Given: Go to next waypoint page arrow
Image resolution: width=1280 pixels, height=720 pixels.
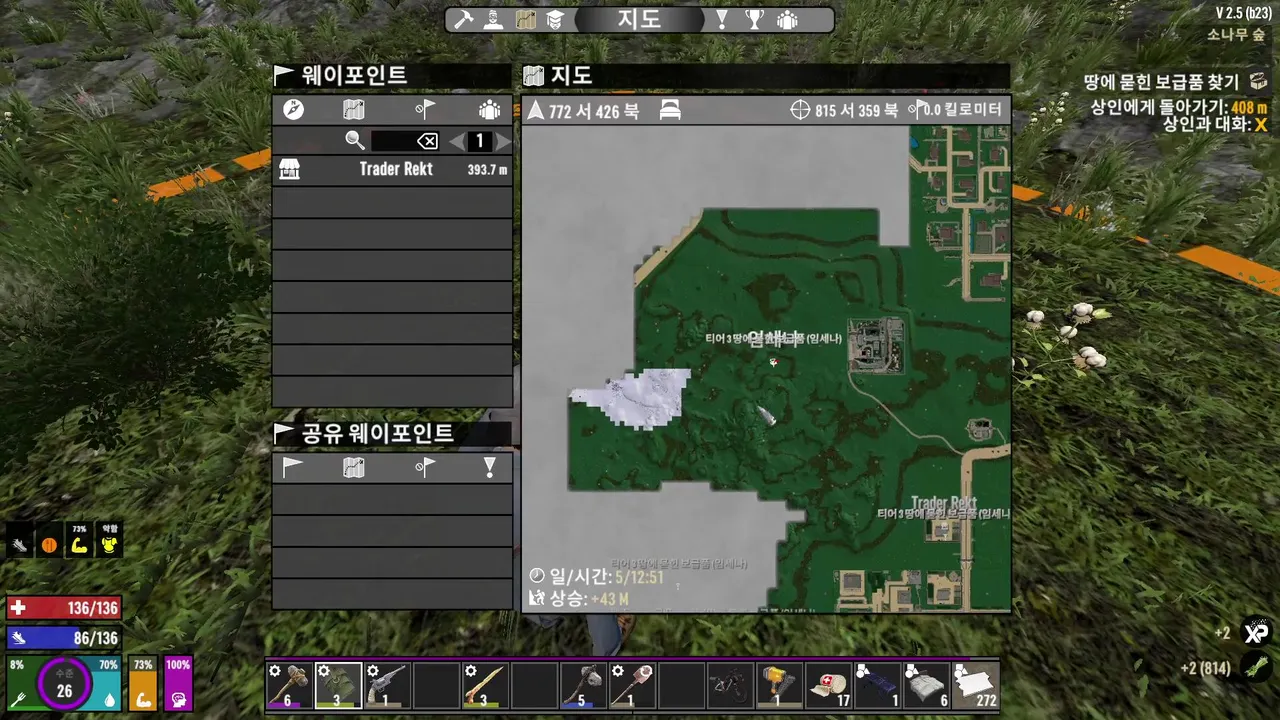Looking at the screenshot, I should pos(503,142).
